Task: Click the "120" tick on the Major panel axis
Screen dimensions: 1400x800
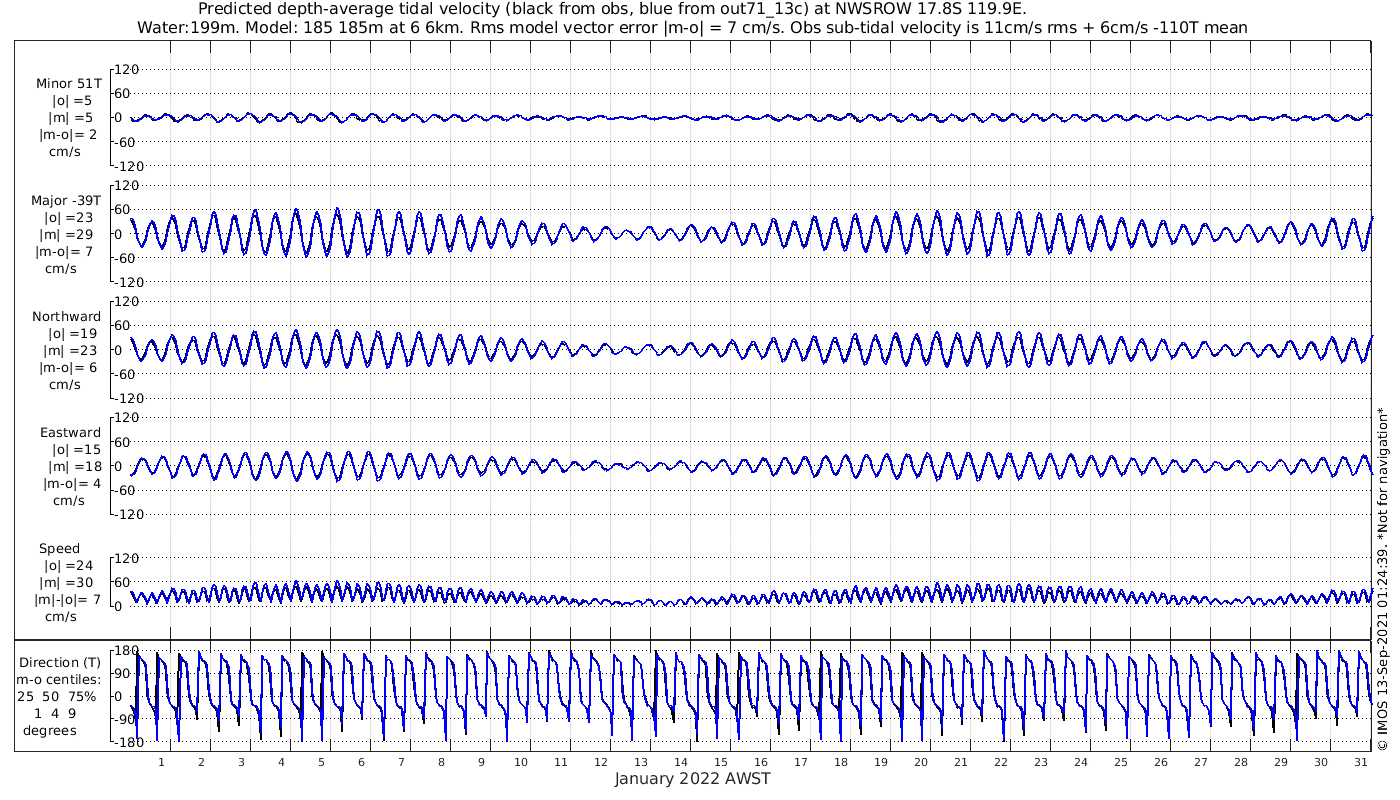Action: [125, 185]
